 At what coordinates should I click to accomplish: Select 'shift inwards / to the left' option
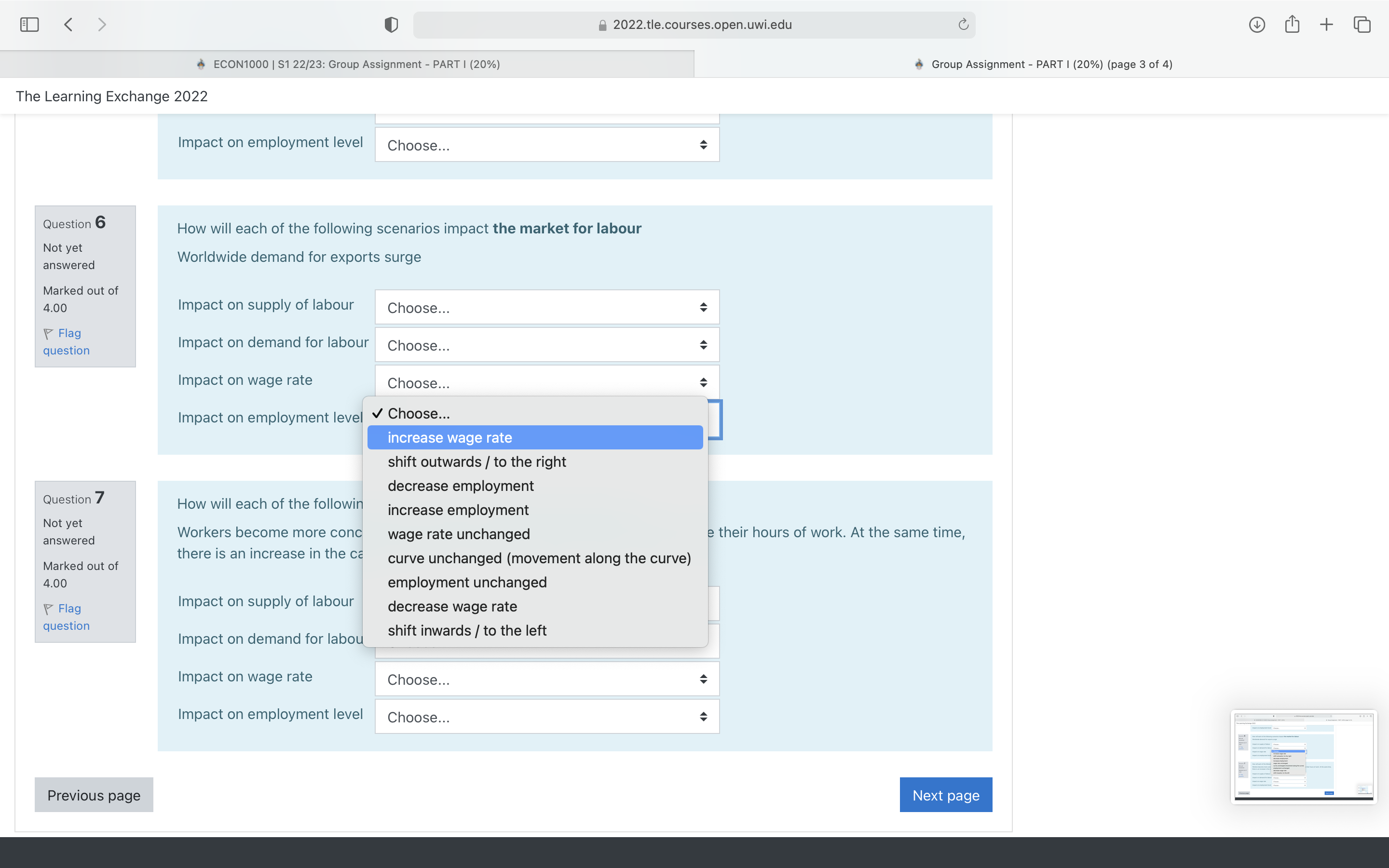[x=467, y=630]
